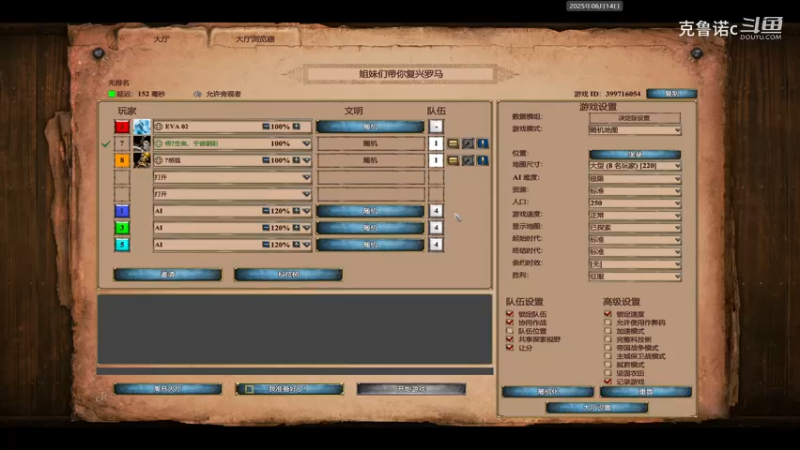Screen dimensions: 800x450
Task: Click the green number 3 AI color box
Action: tap(122, 228)
